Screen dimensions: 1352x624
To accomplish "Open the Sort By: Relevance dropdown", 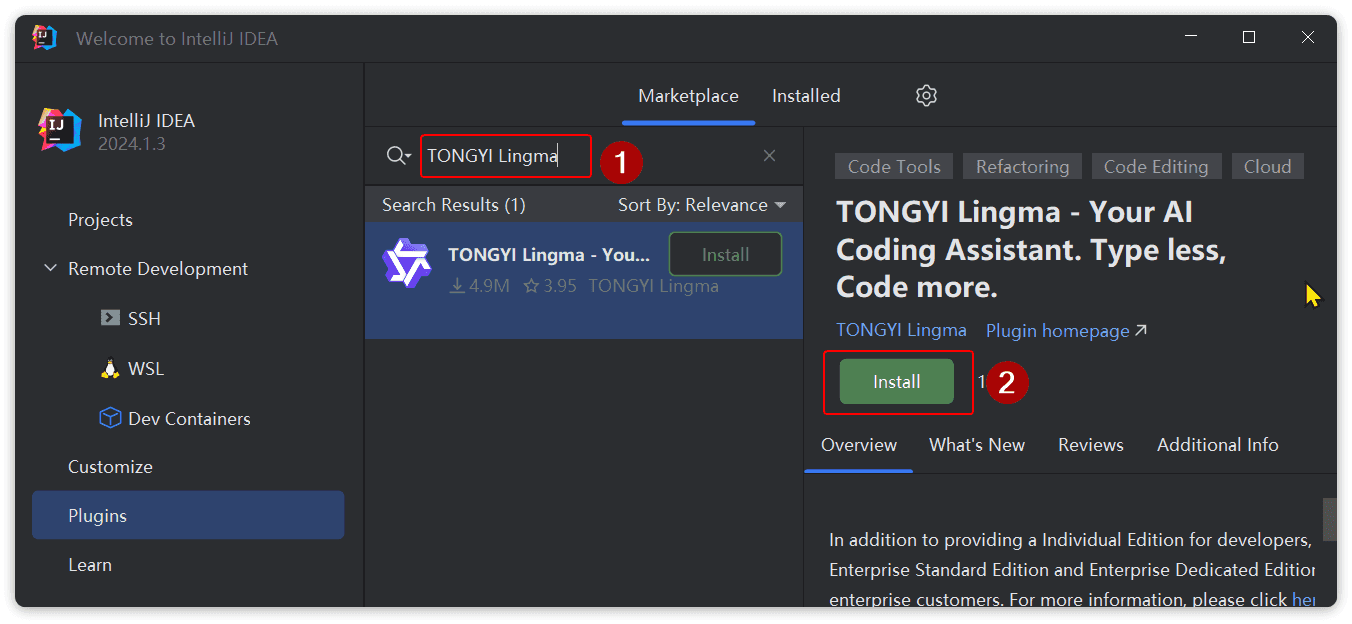I will point(702,205).
